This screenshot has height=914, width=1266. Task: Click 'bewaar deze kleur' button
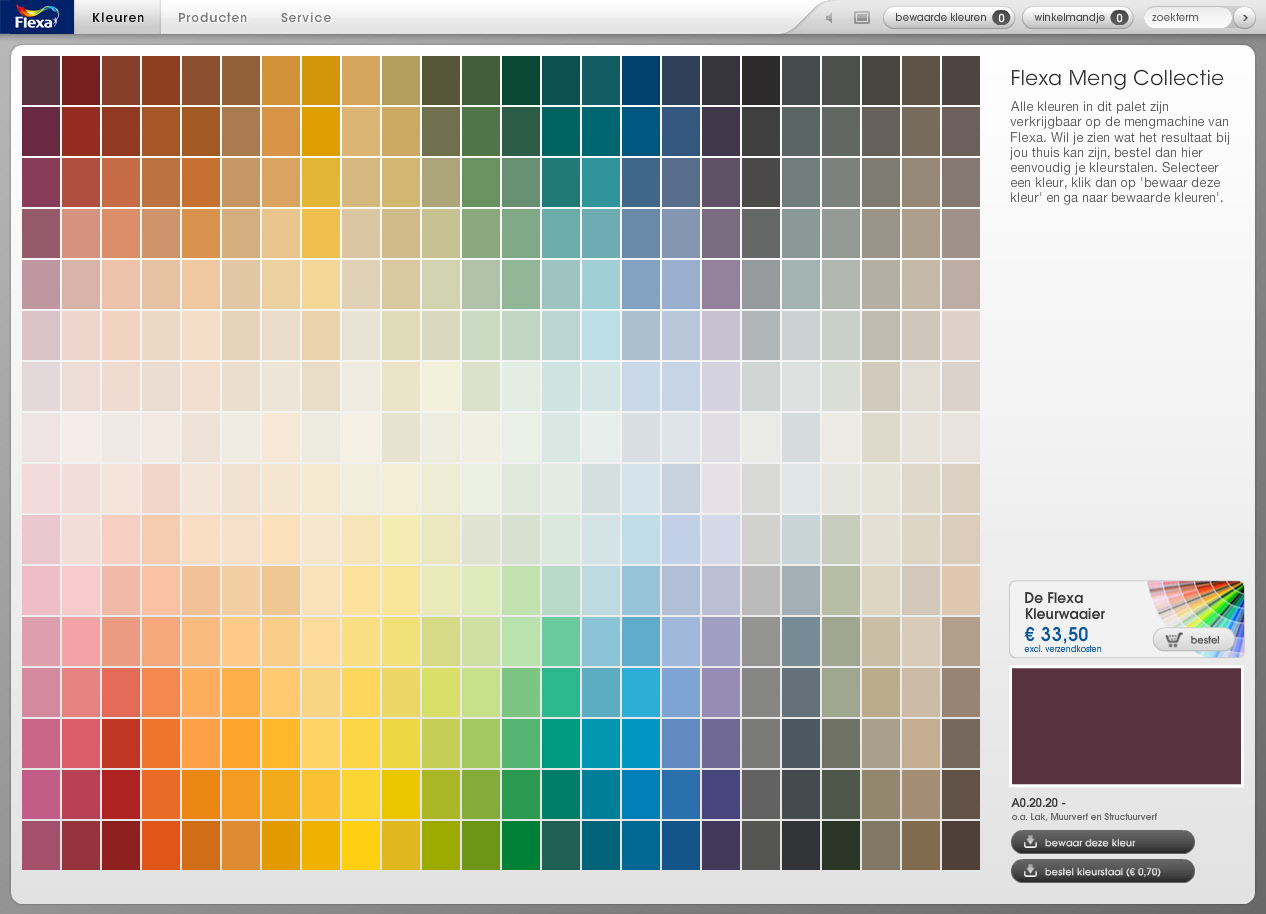[x=1103, y=842]
